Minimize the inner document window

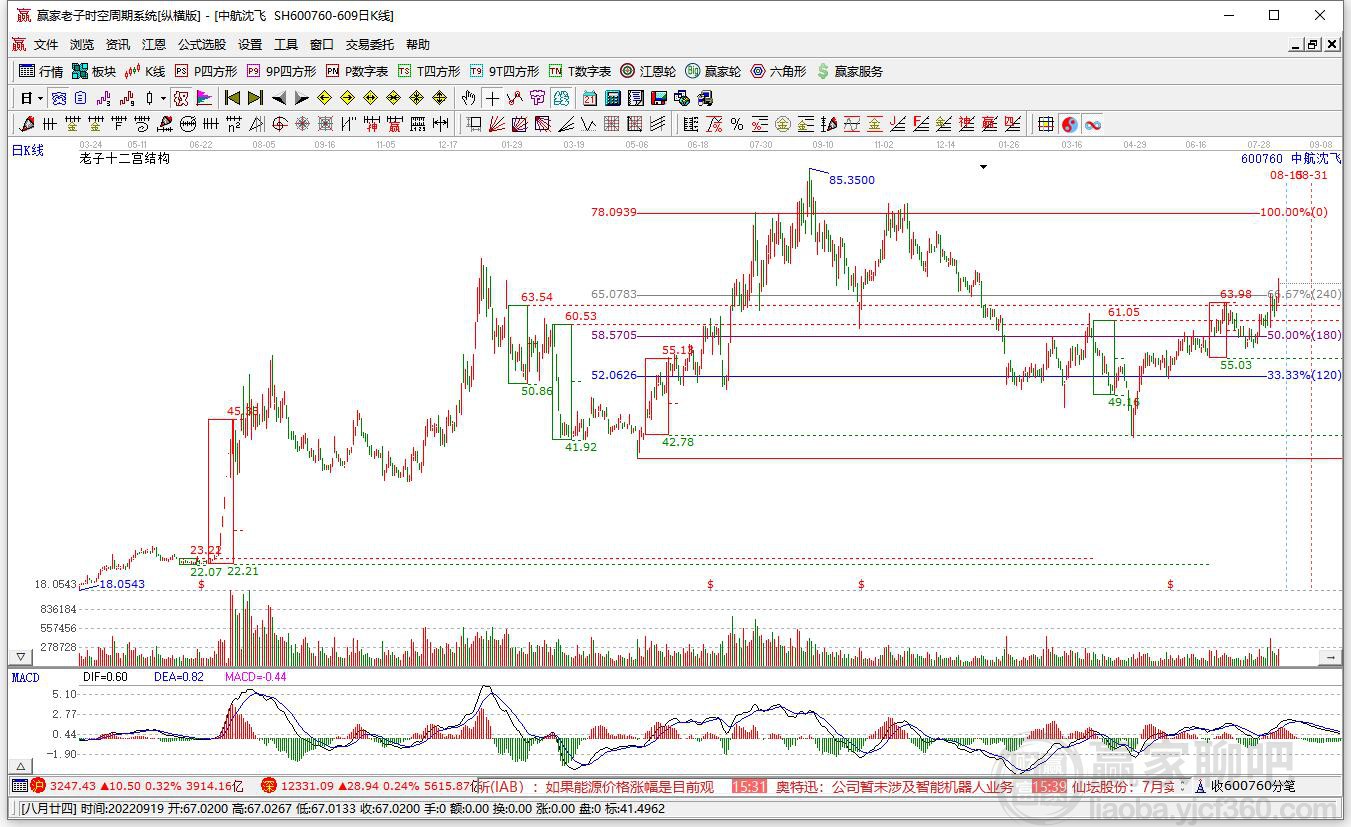(x=1296, y=44)
